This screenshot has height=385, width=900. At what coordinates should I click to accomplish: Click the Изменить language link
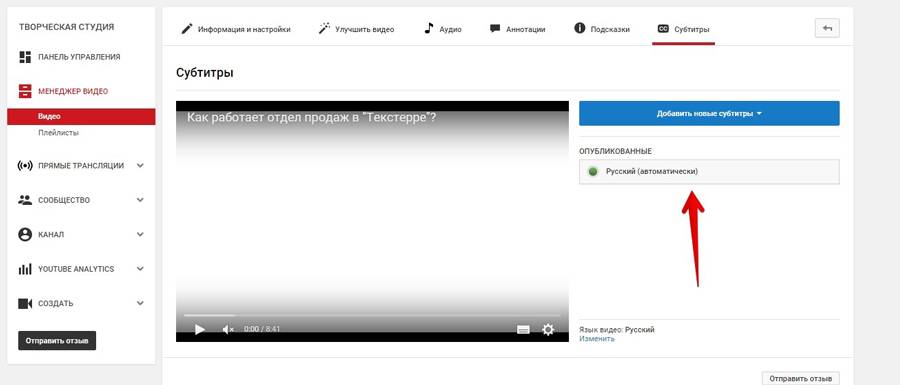(597, 339)
